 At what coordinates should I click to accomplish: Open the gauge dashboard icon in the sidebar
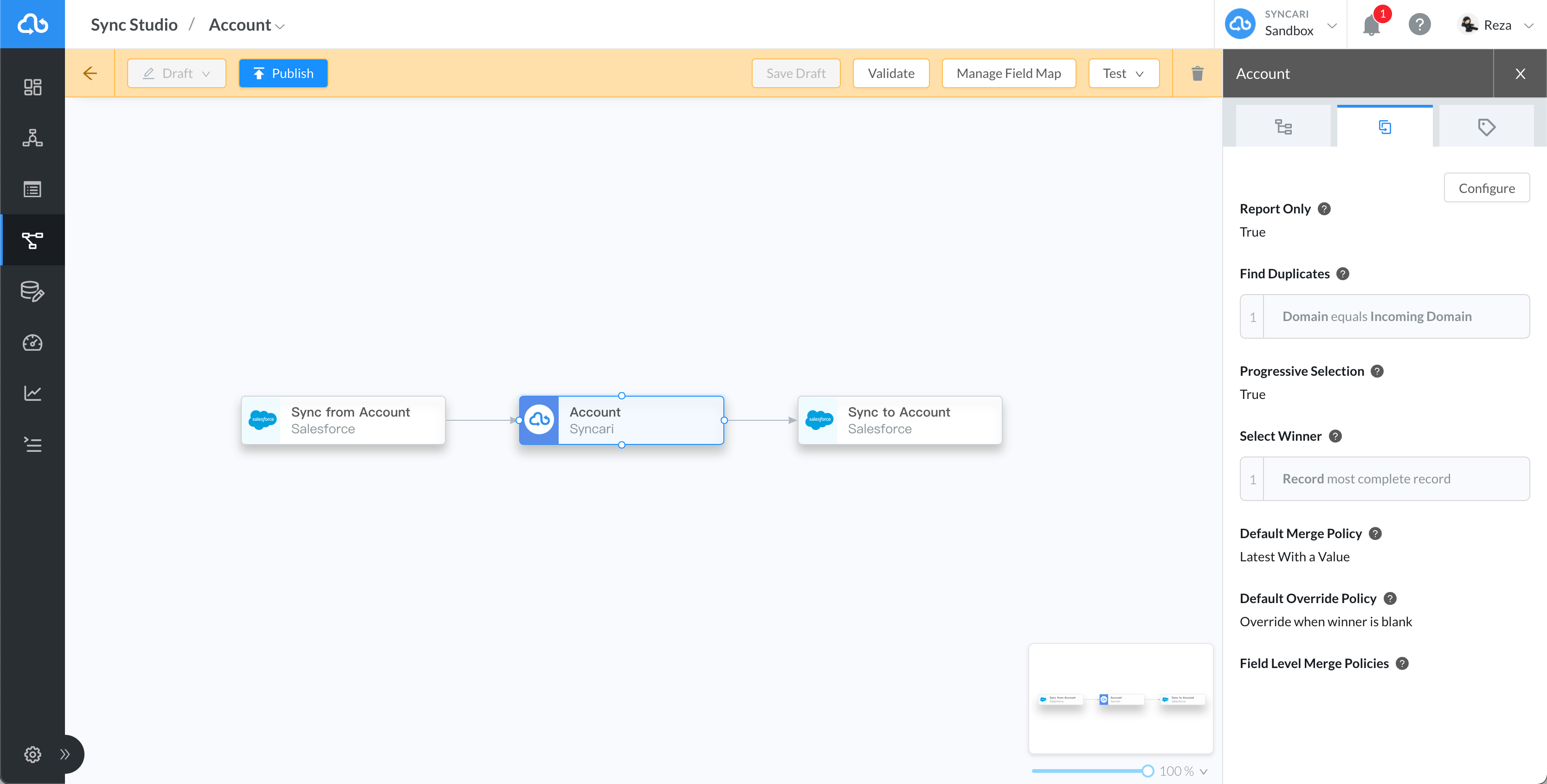tap(32, 342)
